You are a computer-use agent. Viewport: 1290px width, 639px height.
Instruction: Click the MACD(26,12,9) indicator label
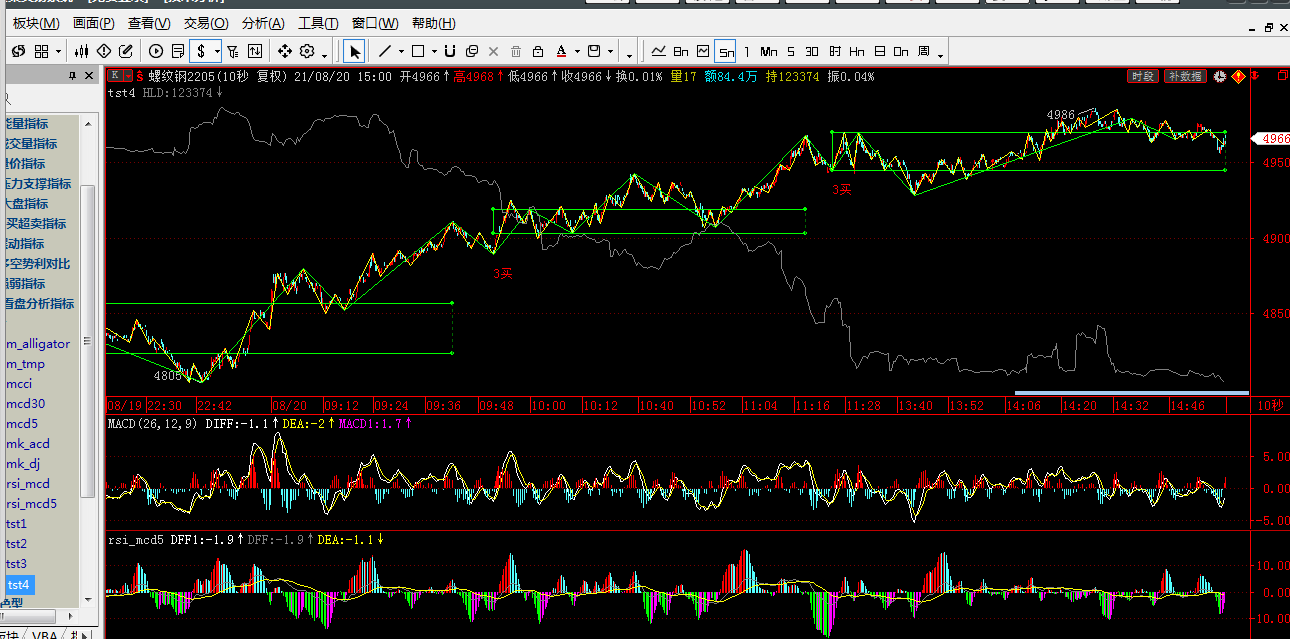pyautogui.click(x=154, y=424)
